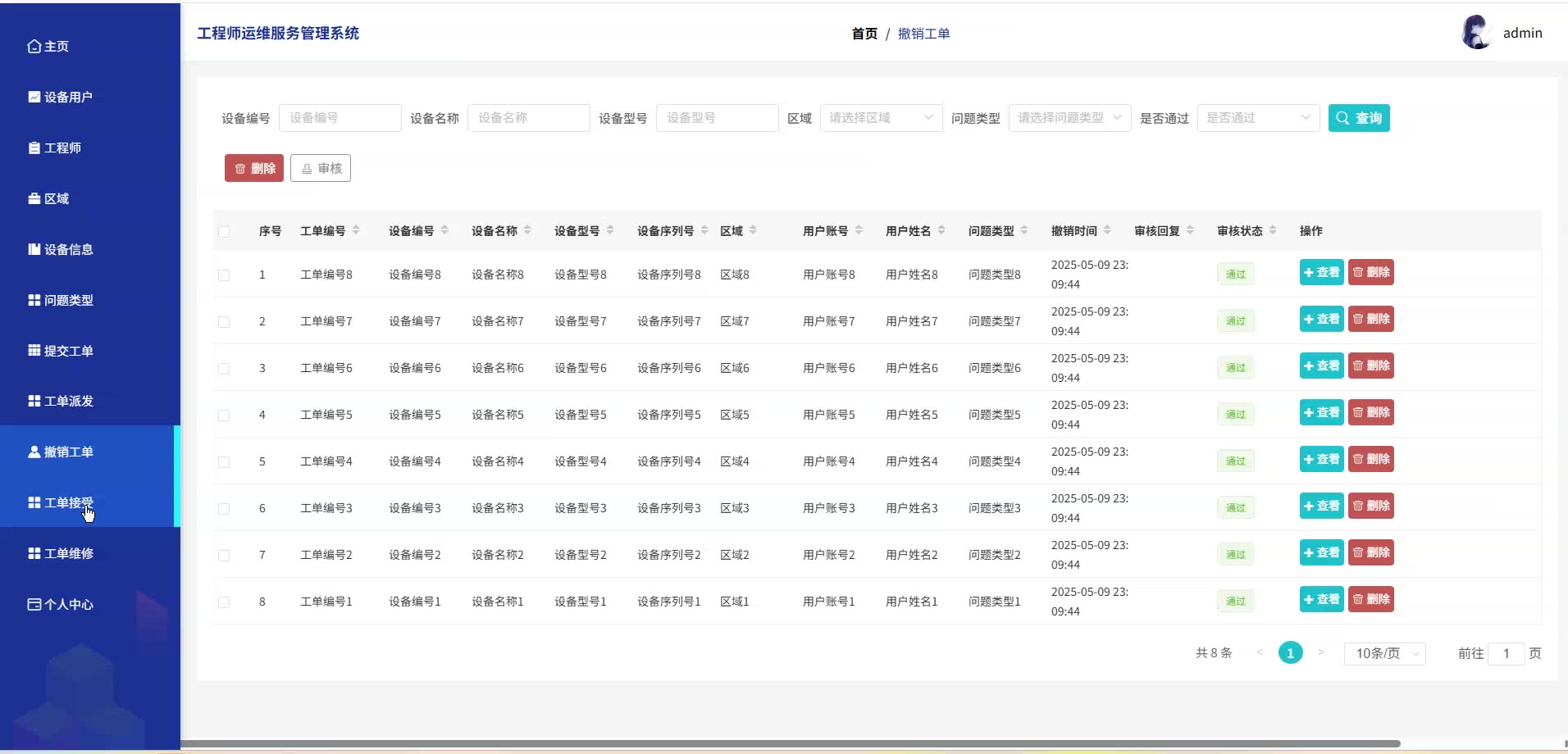Click the 设备信息 sidebar icon
1568x754 pixels.
34,249
